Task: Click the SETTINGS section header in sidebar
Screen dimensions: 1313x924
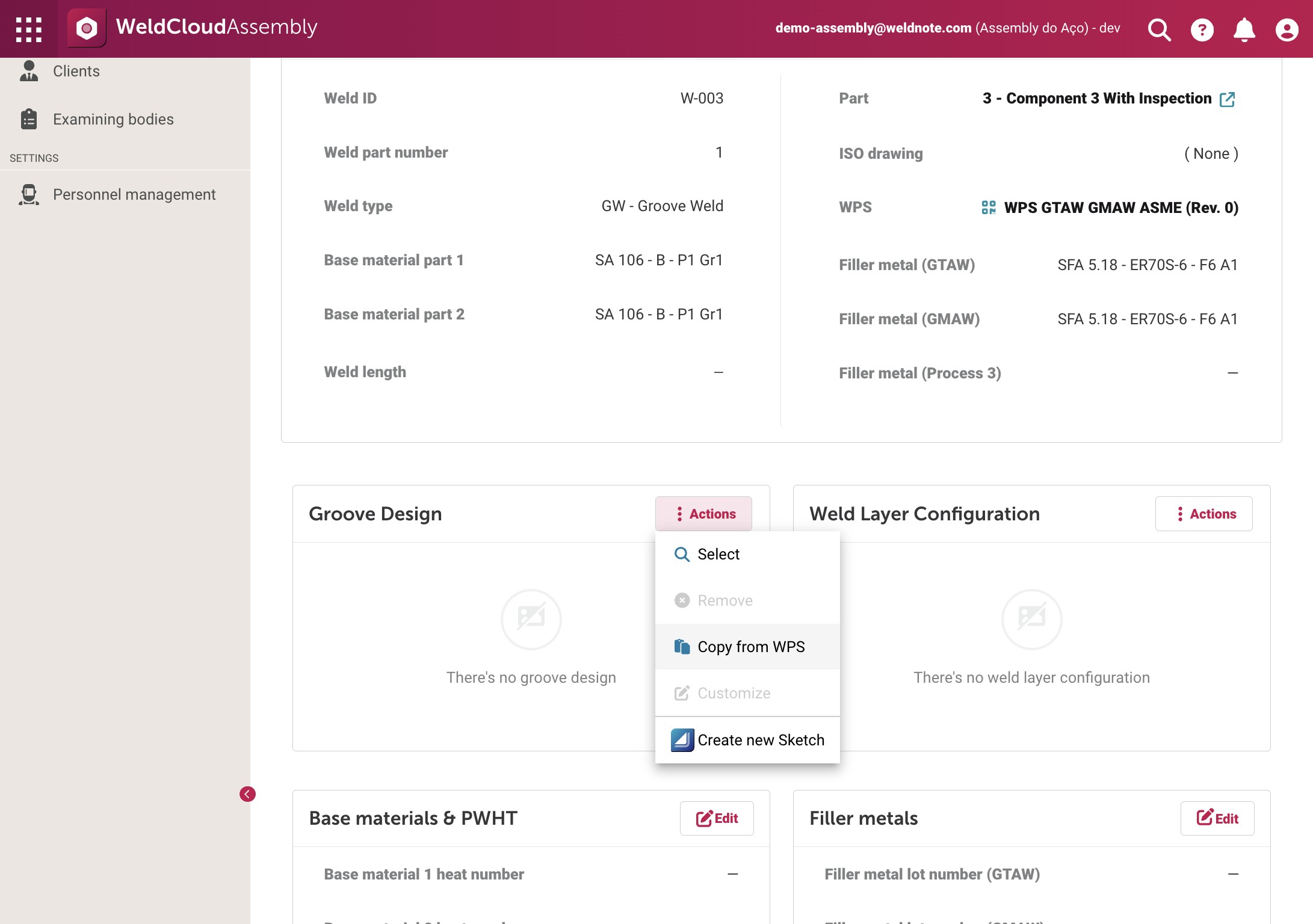Action: (34, 158)
